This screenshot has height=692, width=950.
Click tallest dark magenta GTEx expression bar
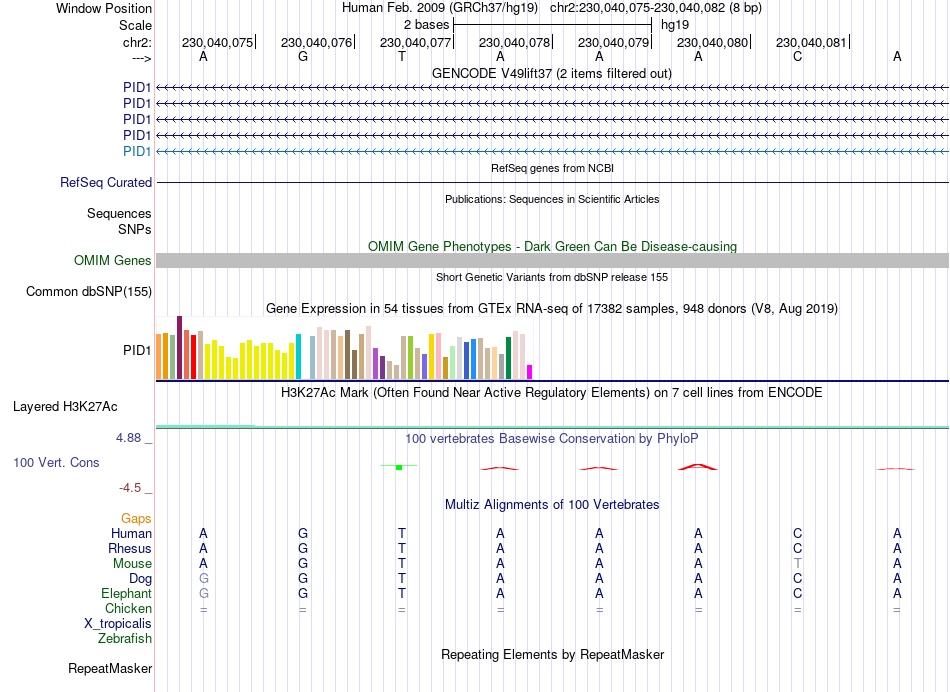pyautogui.click(x=179, y=347)
